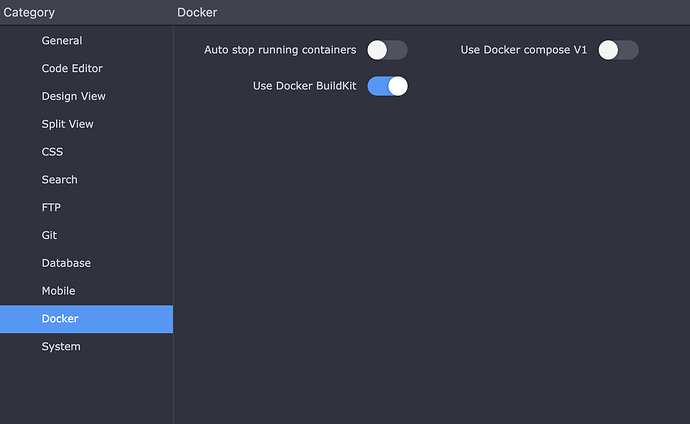Click the Auto stop running containers label
690x424 pixels.
point(280,50)
